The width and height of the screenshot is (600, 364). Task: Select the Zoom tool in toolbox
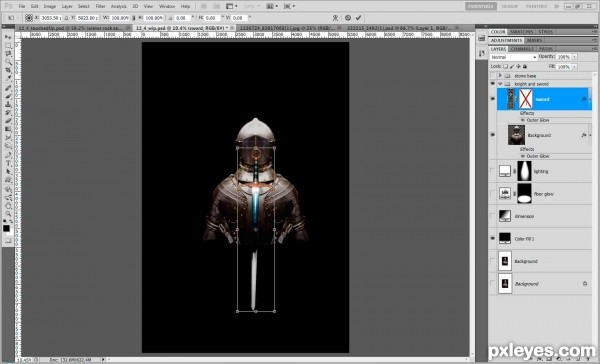click(x=8, y=215)
